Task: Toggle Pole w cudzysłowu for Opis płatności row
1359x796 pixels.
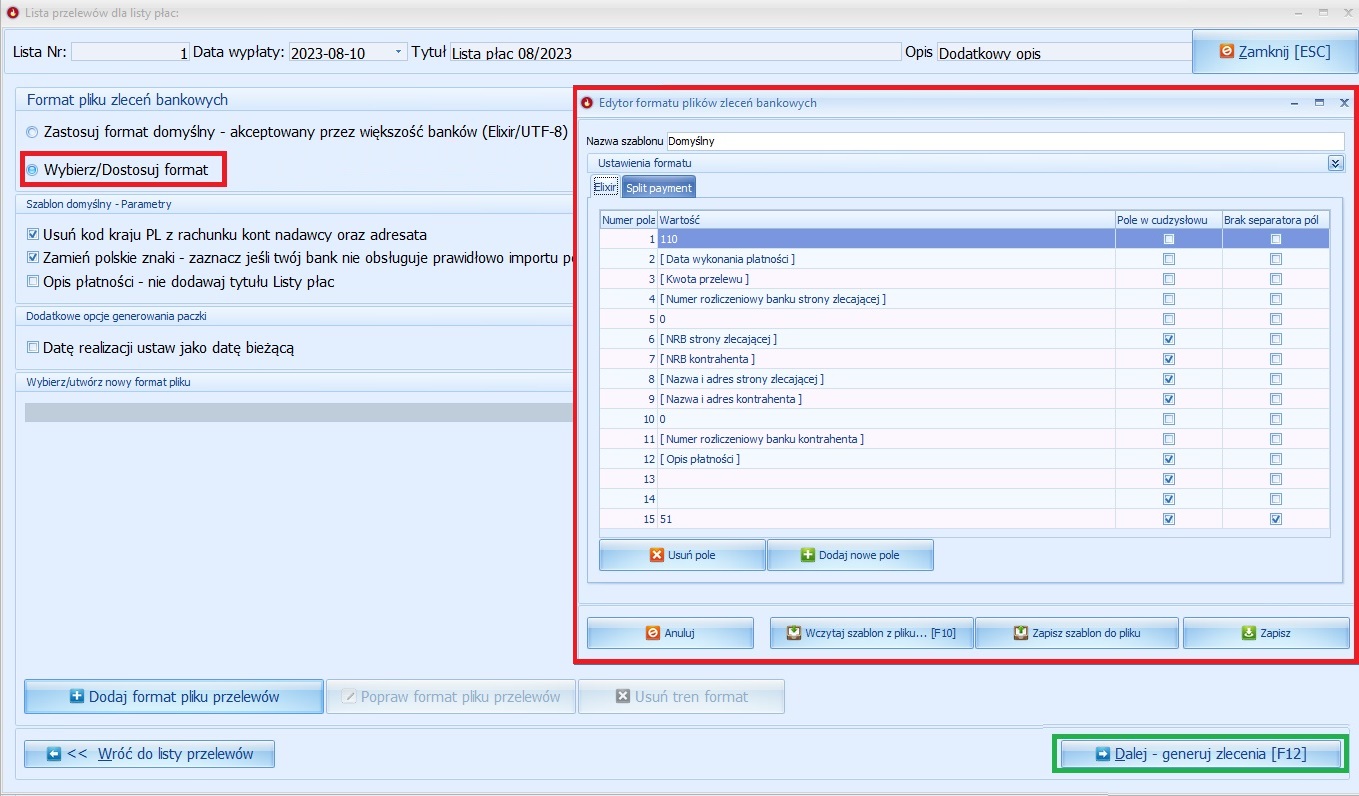Action: [x=1169, y=459]
